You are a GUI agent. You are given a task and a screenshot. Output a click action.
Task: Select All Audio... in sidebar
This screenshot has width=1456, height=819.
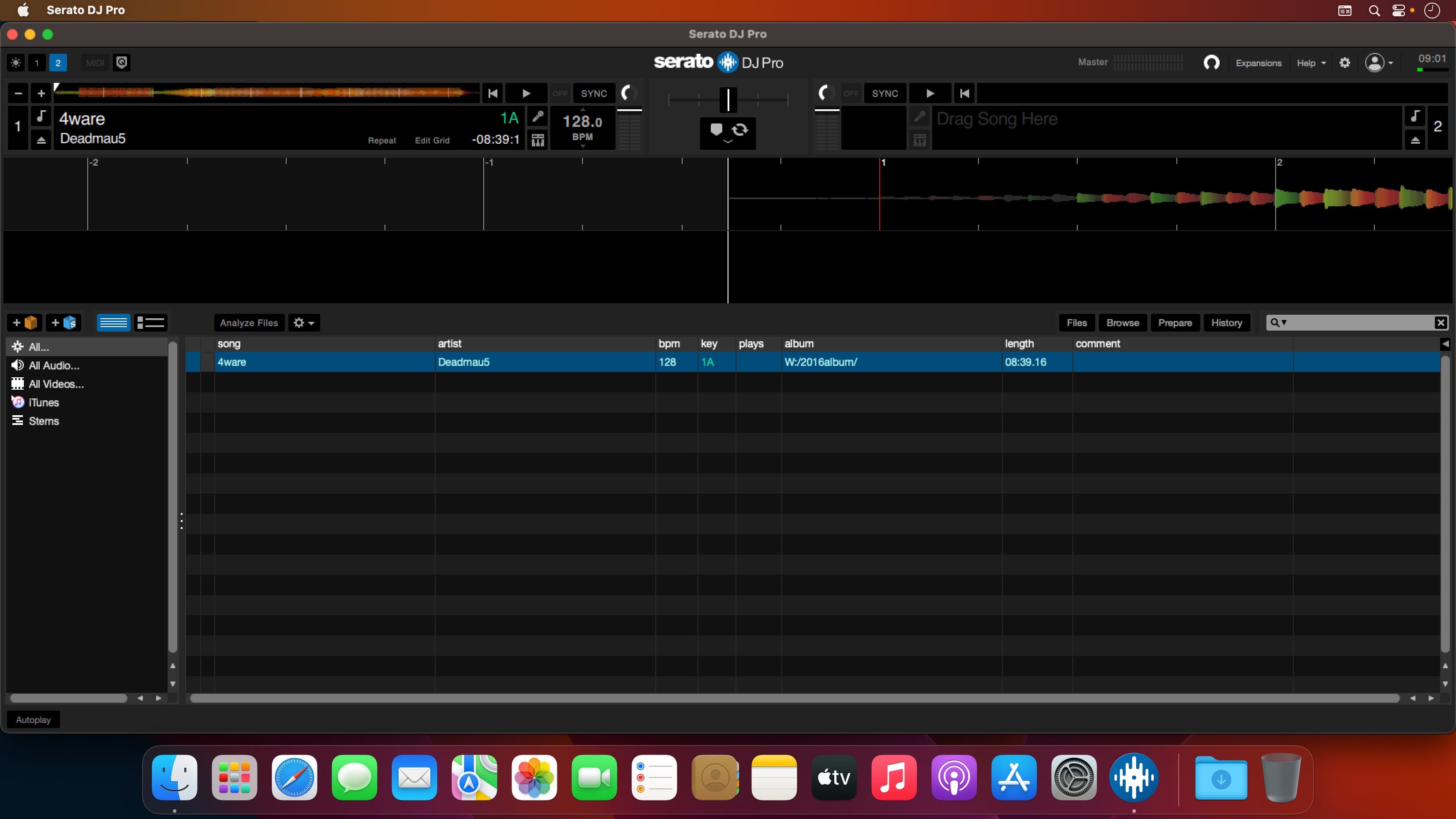tap(86, 366)
